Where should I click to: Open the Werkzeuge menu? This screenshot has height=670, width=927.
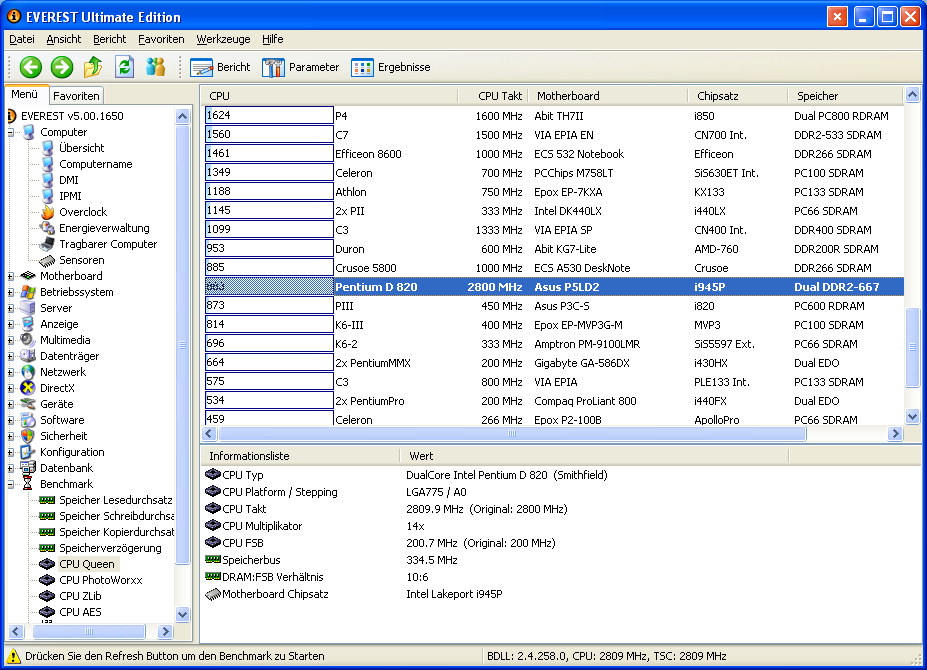click(x=223, y=39)
